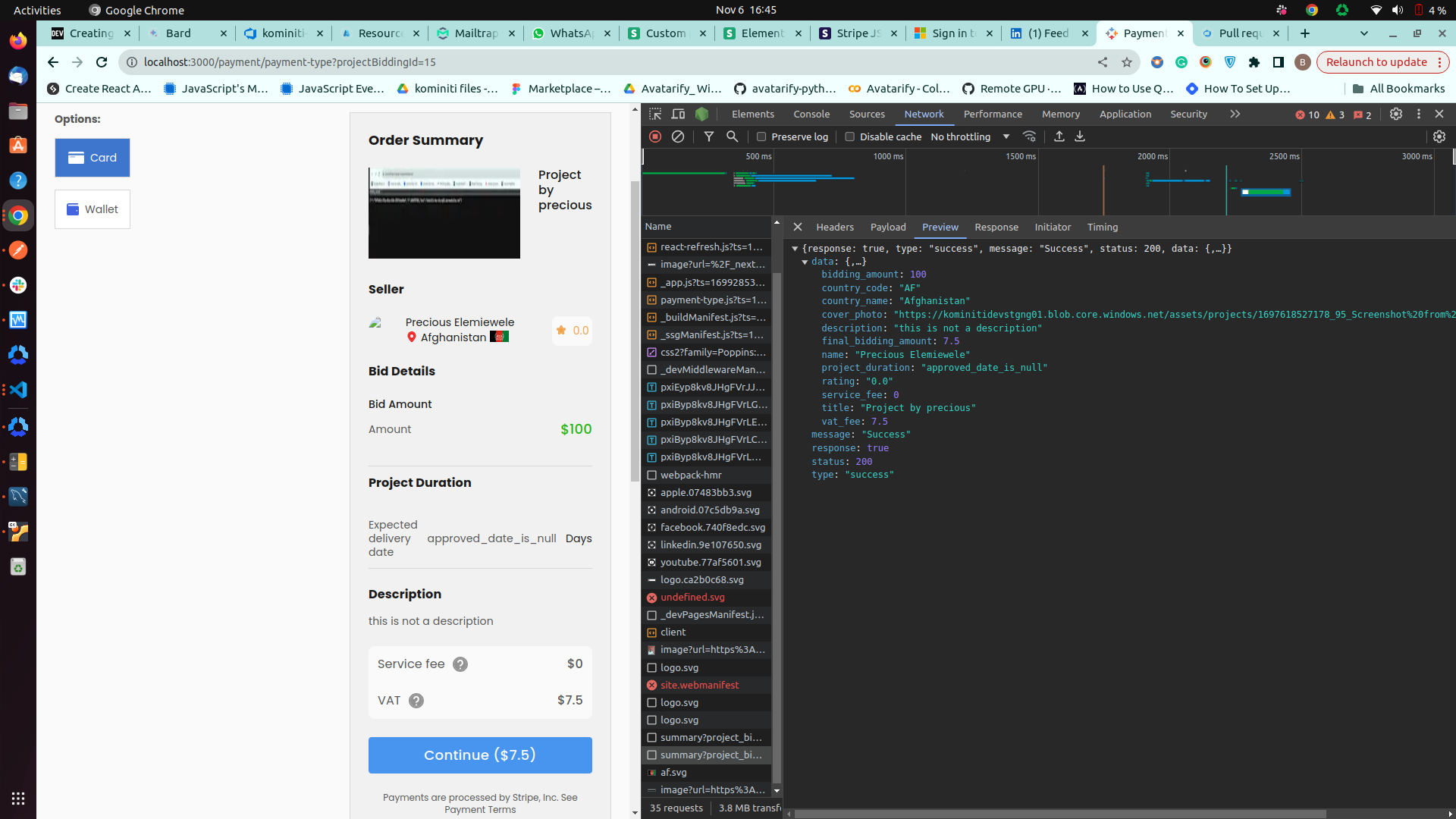Click the Continue ($7.5) button

(x=480, y=755)
